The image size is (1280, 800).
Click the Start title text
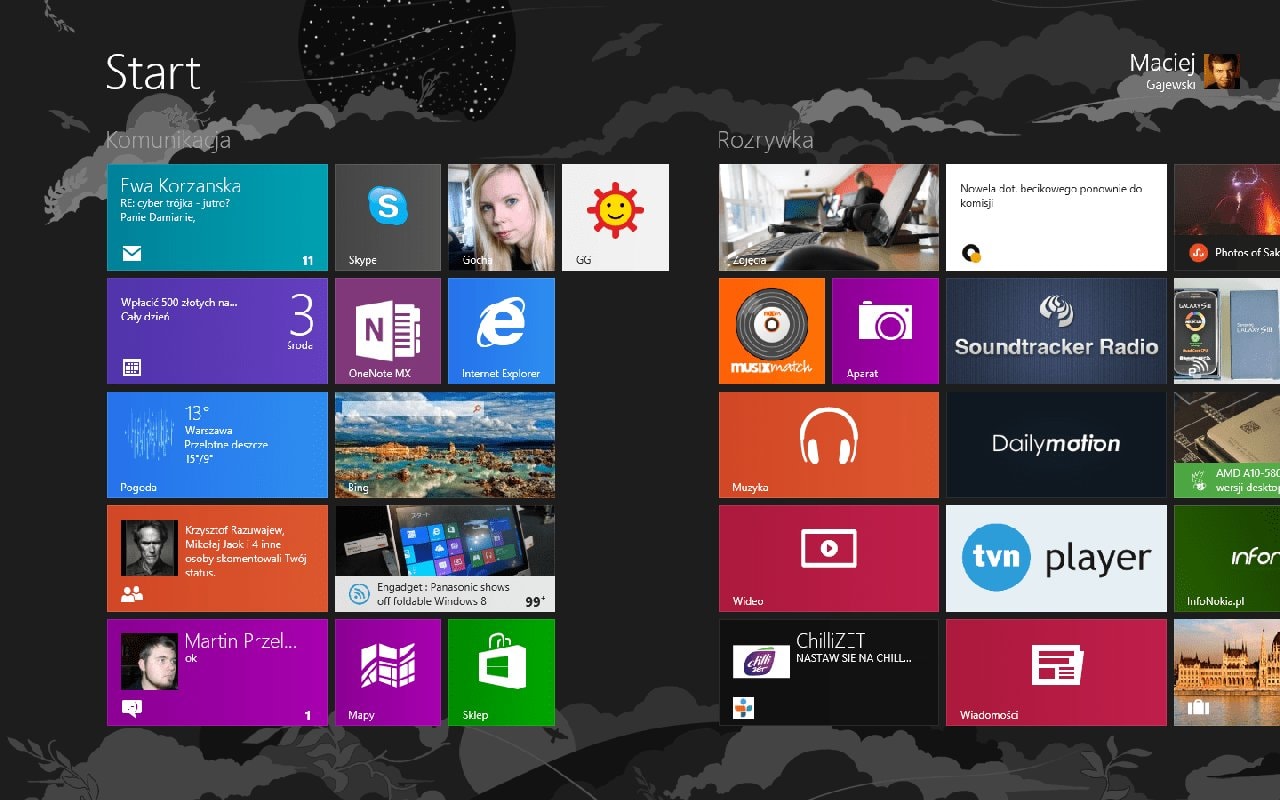click(154, 72)
